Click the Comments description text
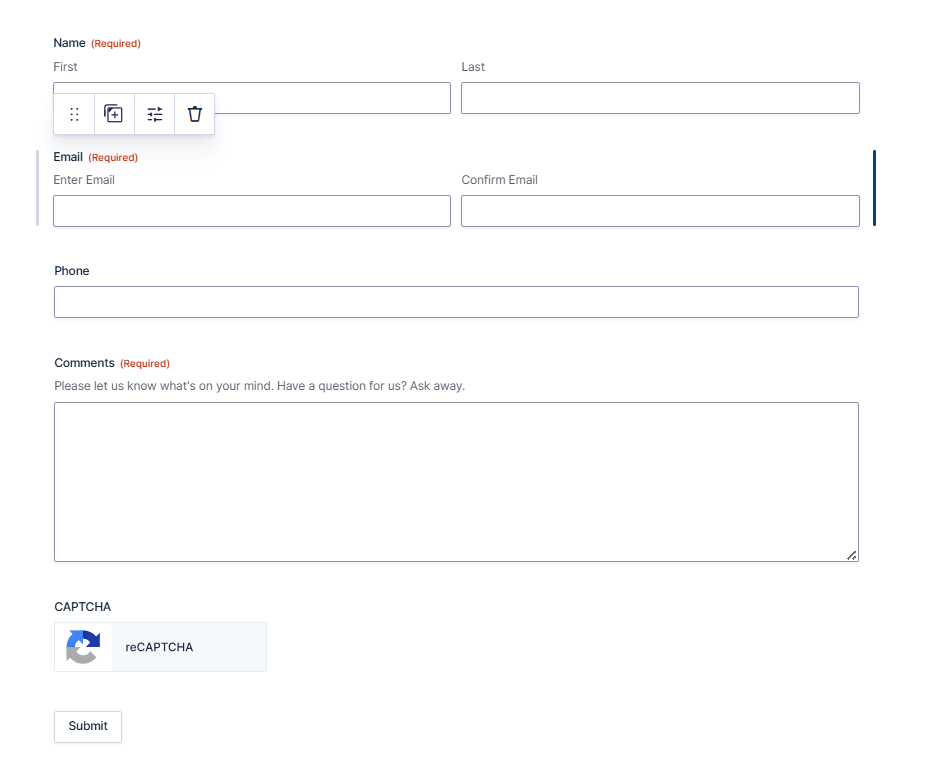The height and width of the screenshot is (777, 942). coord(260,386)
